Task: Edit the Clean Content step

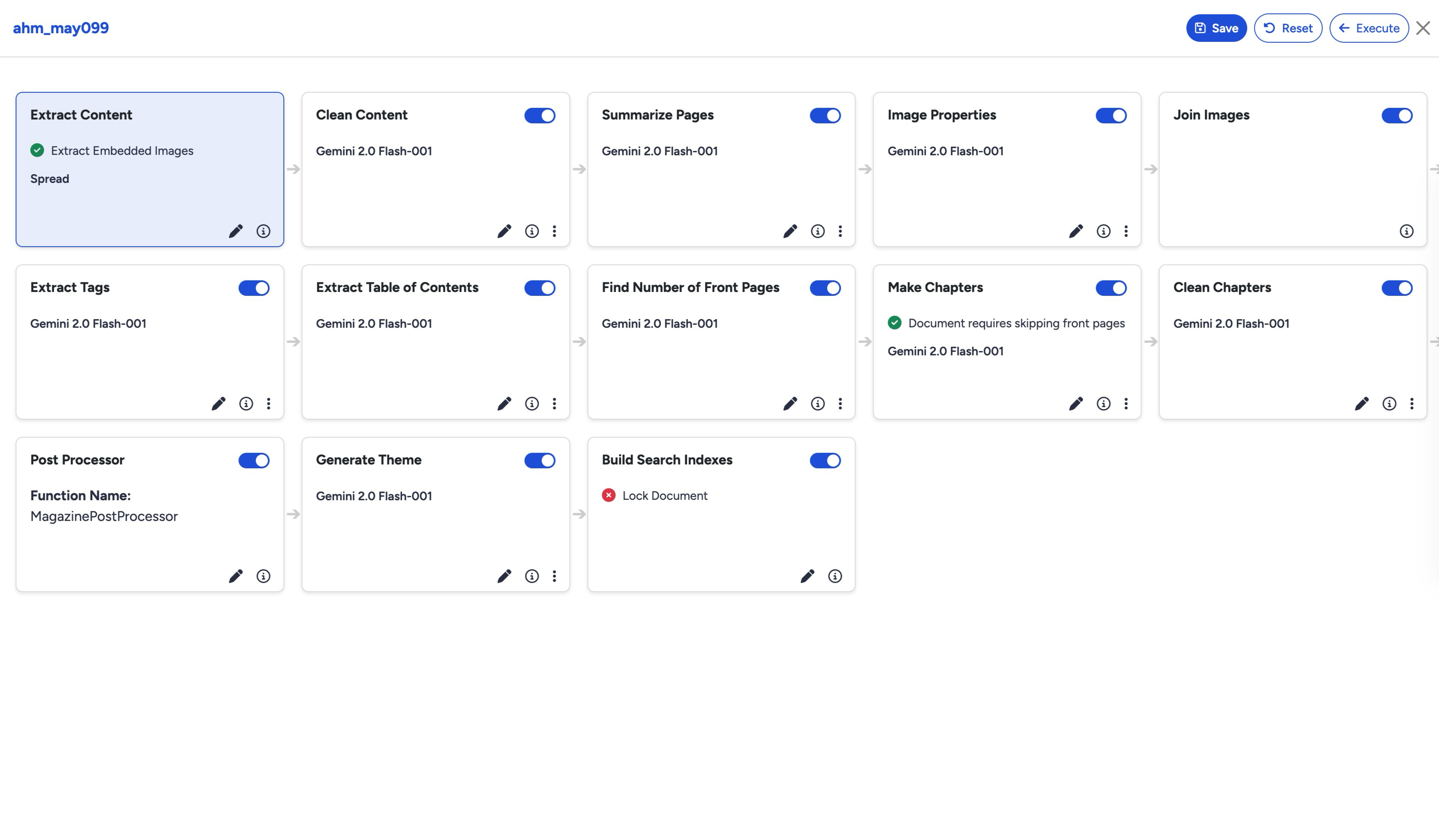Action: coord(505,231)
